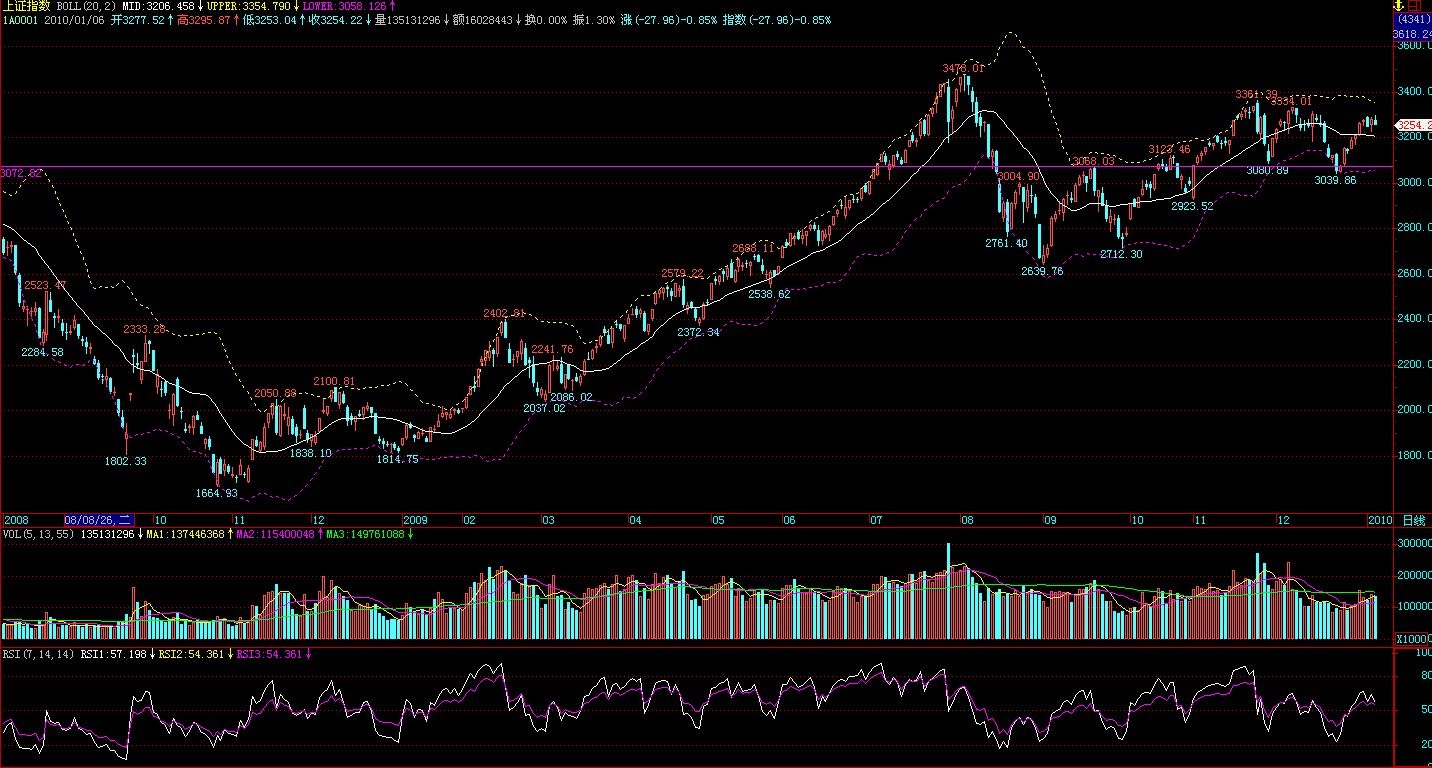Screen dimensions: 1432x768
Task: Click the LOWER:3058.126 Bollinger value
Action: 344,6
